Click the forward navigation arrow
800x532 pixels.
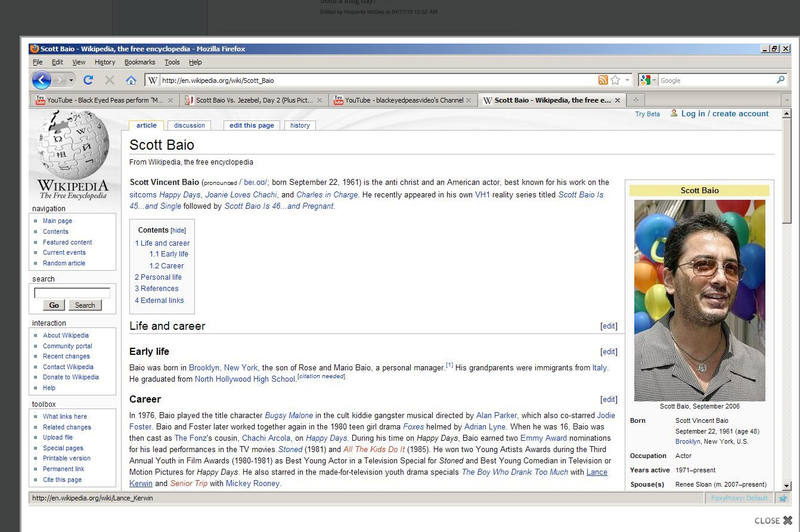coord(61,80)
